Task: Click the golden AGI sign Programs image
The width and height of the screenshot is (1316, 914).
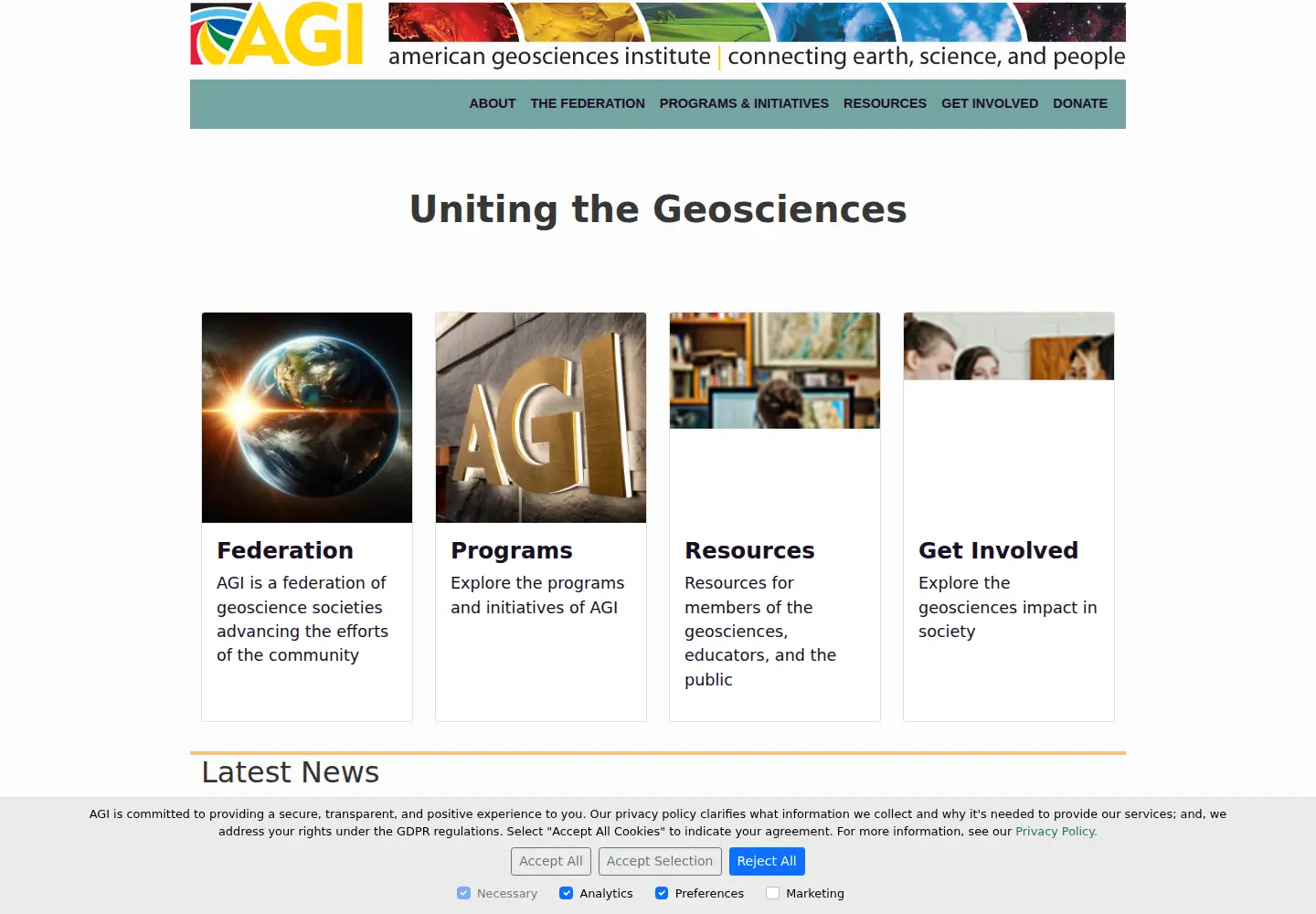Action: pyautogui.click(x=541, y=418)
